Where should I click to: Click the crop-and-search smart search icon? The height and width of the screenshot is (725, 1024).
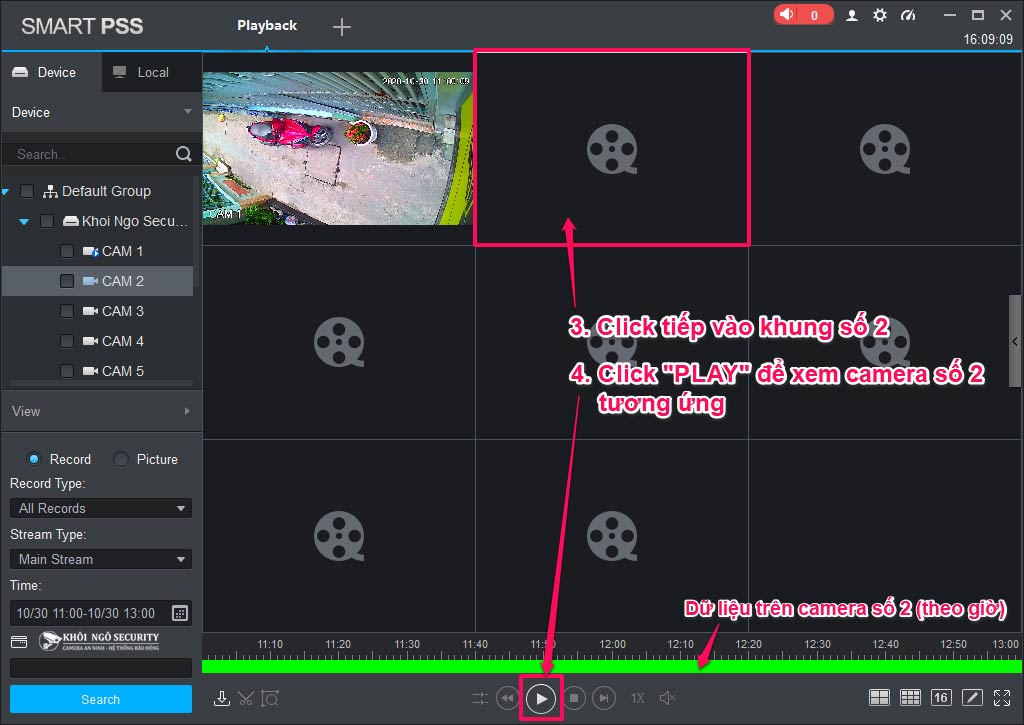pyautogui.click(x=270, y=698)
